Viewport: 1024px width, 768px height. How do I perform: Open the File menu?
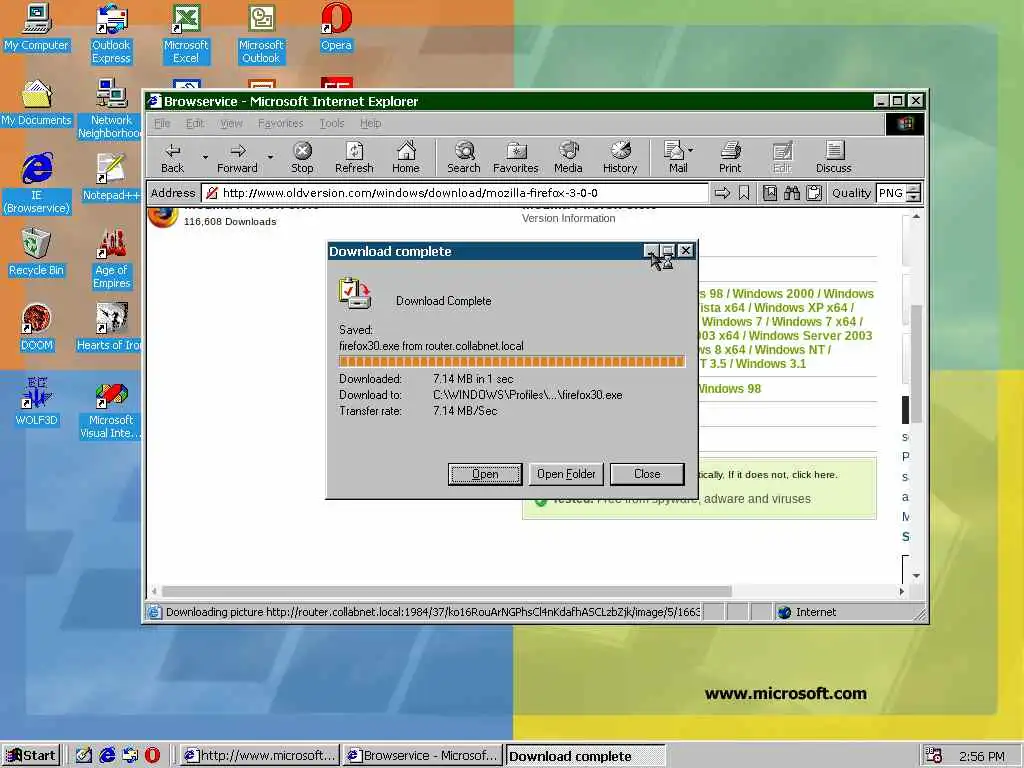[x=162, y=123]
